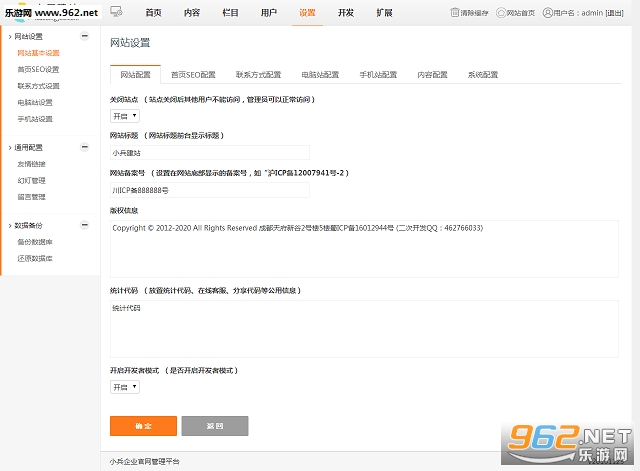Image resolution: width=640 pixels, height=471 pixels.
Task: Open the 开启开发者模式 dropdown
Action: tap(125, 387)
